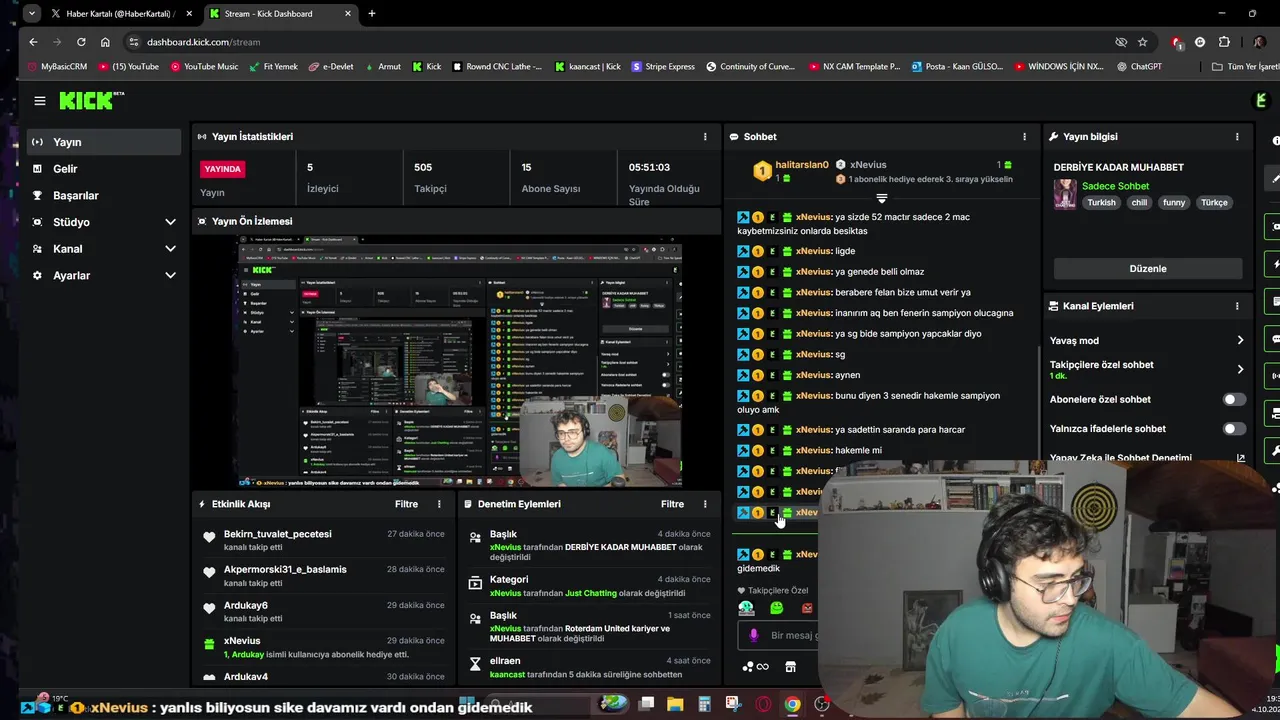1280x720 pixels.
Task: Toggle Abonelere özel sohbet switch
Action: click(1234, 400)
